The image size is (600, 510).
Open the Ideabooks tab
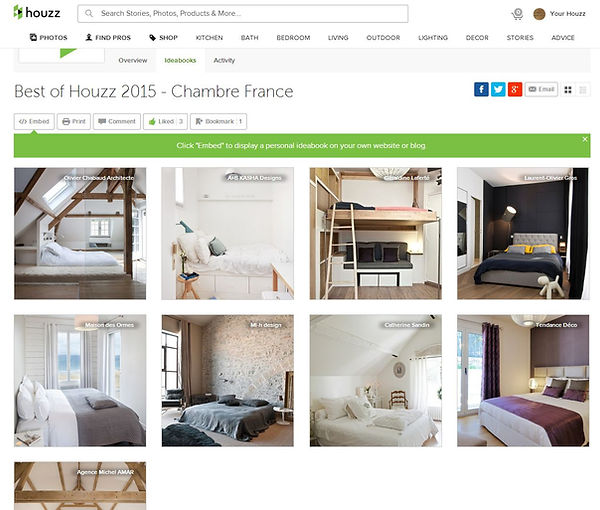pos(180,60)
